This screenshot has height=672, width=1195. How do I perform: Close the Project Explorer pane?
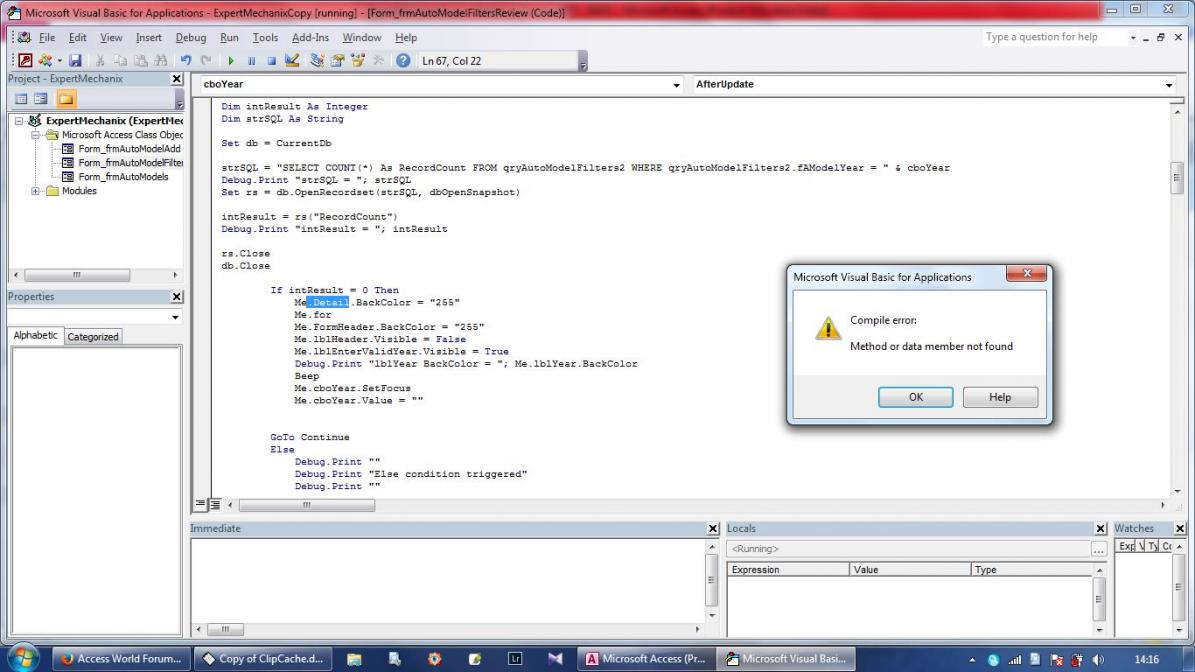177,78
